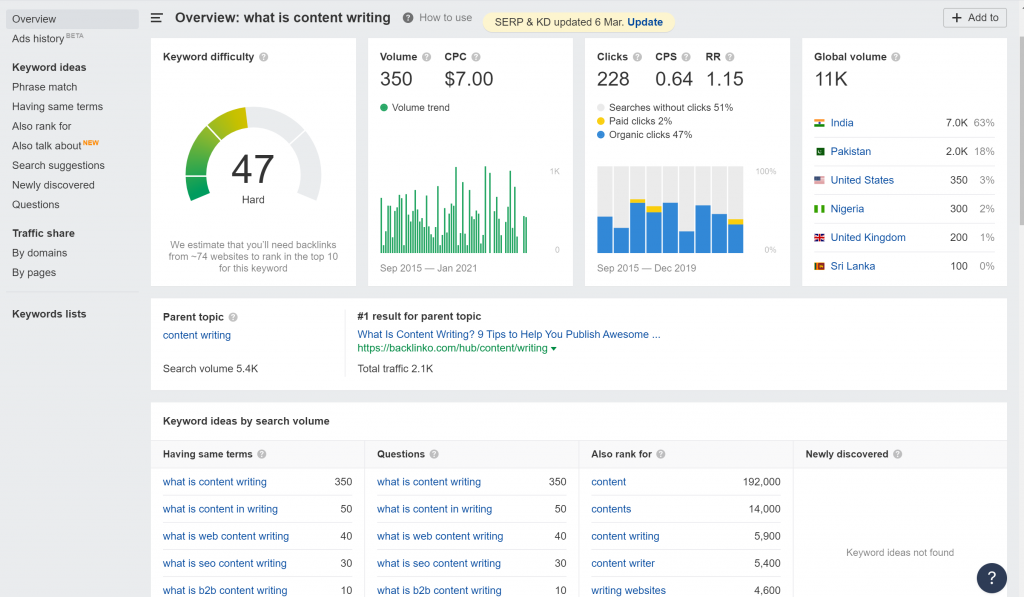Viewport: 1024px width, 597px height.
Task: Click the green Volume trend legend dot
Action: coord(384,108)
